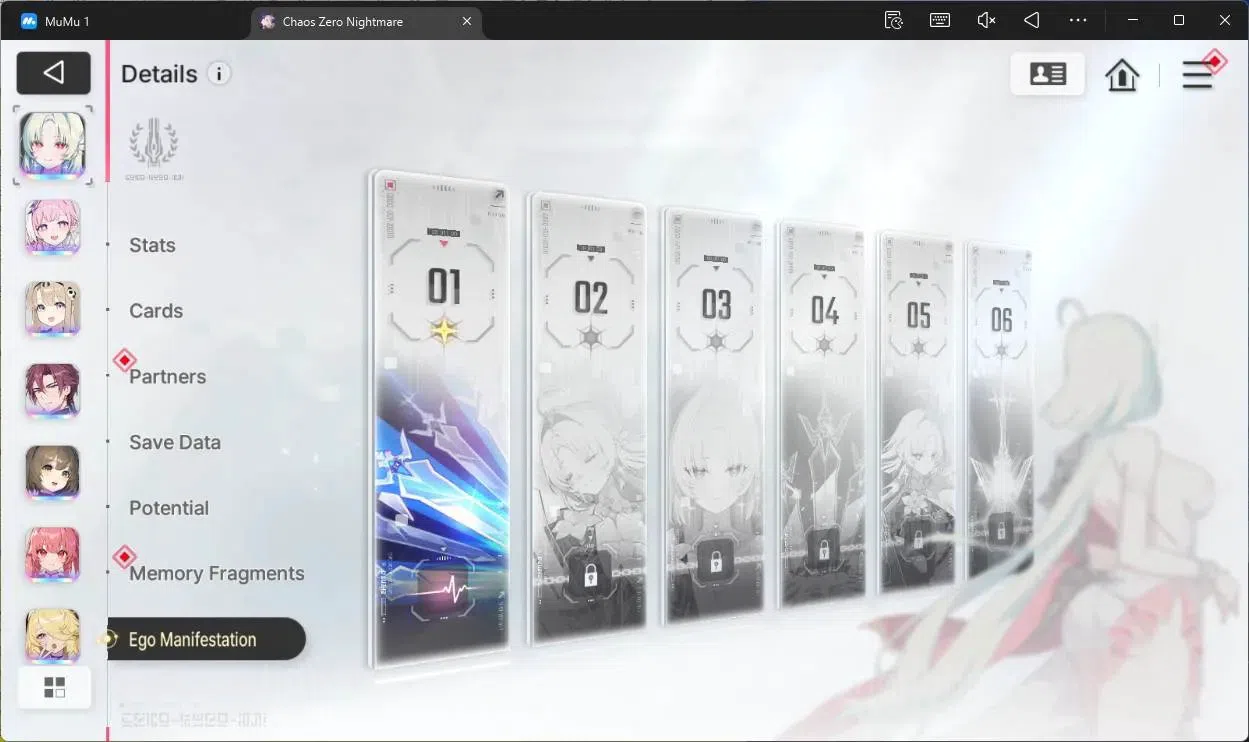This screenshot has width=1249, height=742.
Task: Open the Save Data section
Action: [x=175, y=442]
